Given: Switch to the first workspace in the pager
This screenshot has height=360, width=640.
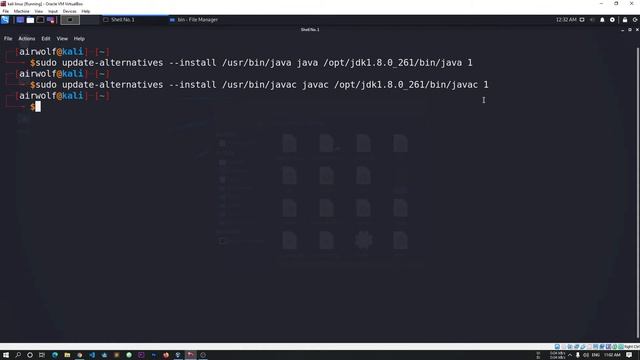Looking at the screenshot, I should pos(70,20).
